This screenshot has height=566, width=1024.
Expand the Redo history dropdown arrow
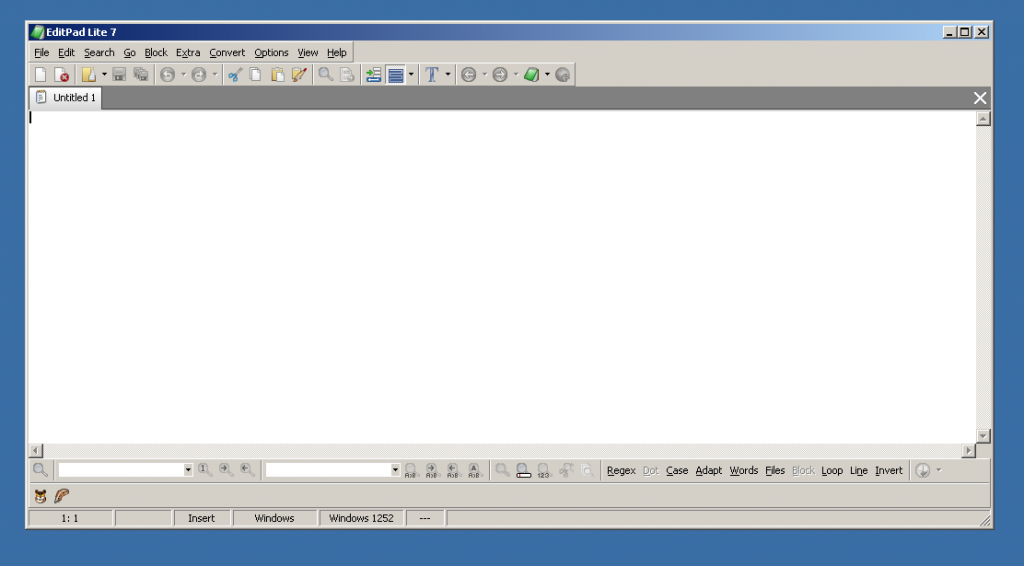coord(215,74)
